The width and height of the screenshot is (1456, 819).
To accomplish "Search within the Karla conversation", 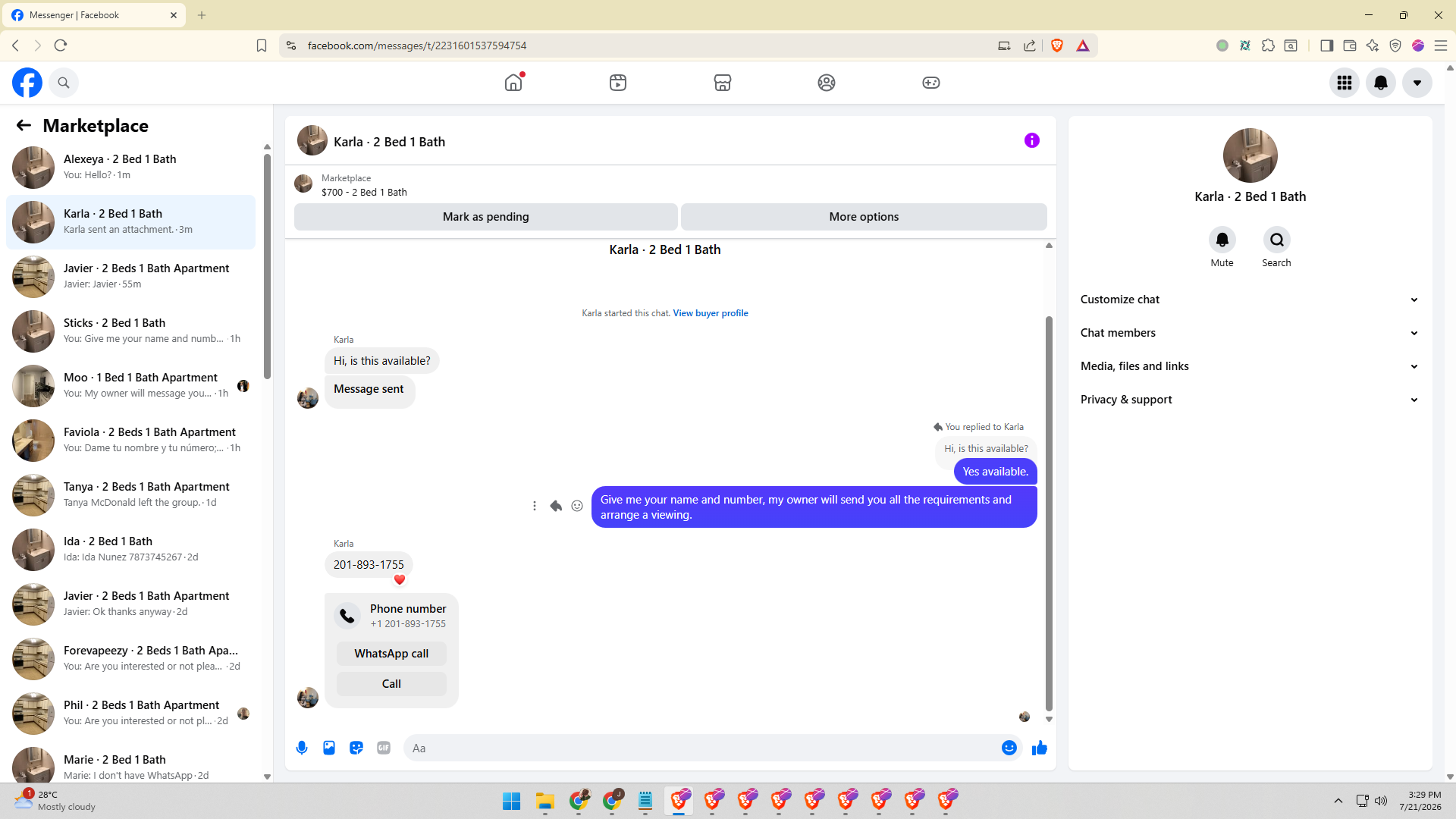I will [x=1277, y=240].
